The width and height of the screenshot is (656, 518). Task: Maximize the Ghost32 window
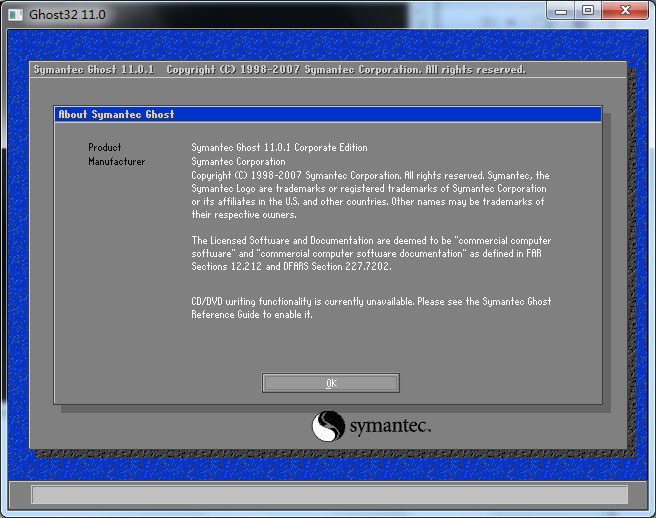[588, 11]
